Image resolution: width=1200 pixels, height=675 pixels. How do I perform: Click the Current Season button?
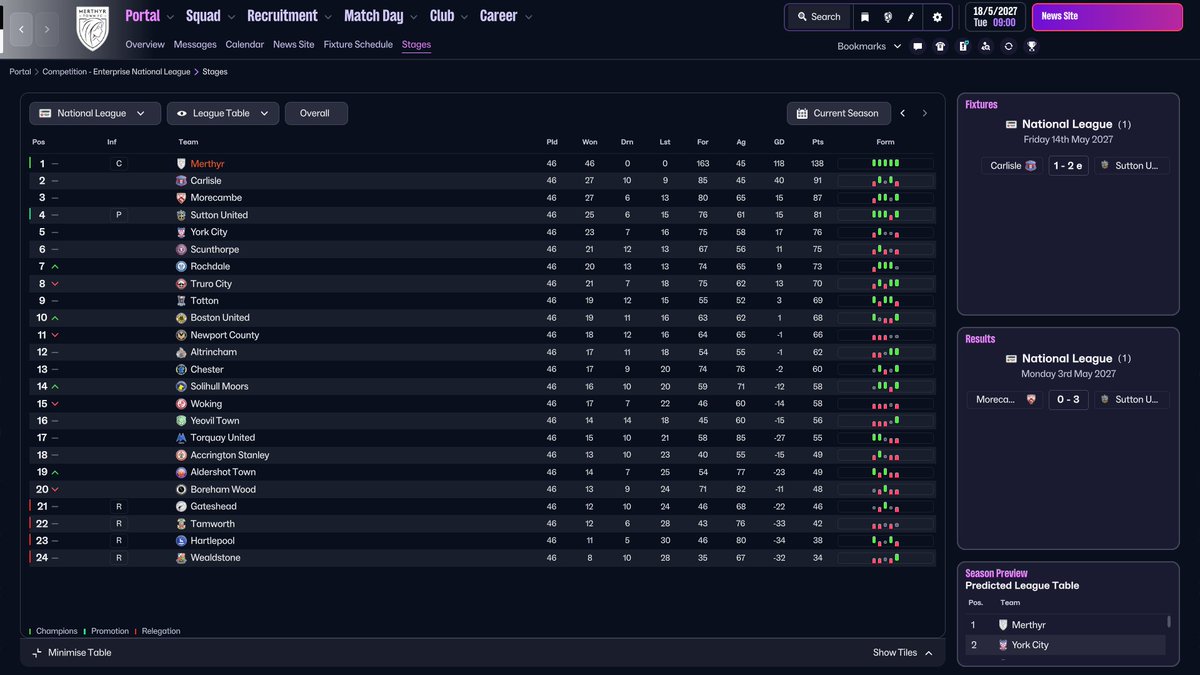(839, 114)
